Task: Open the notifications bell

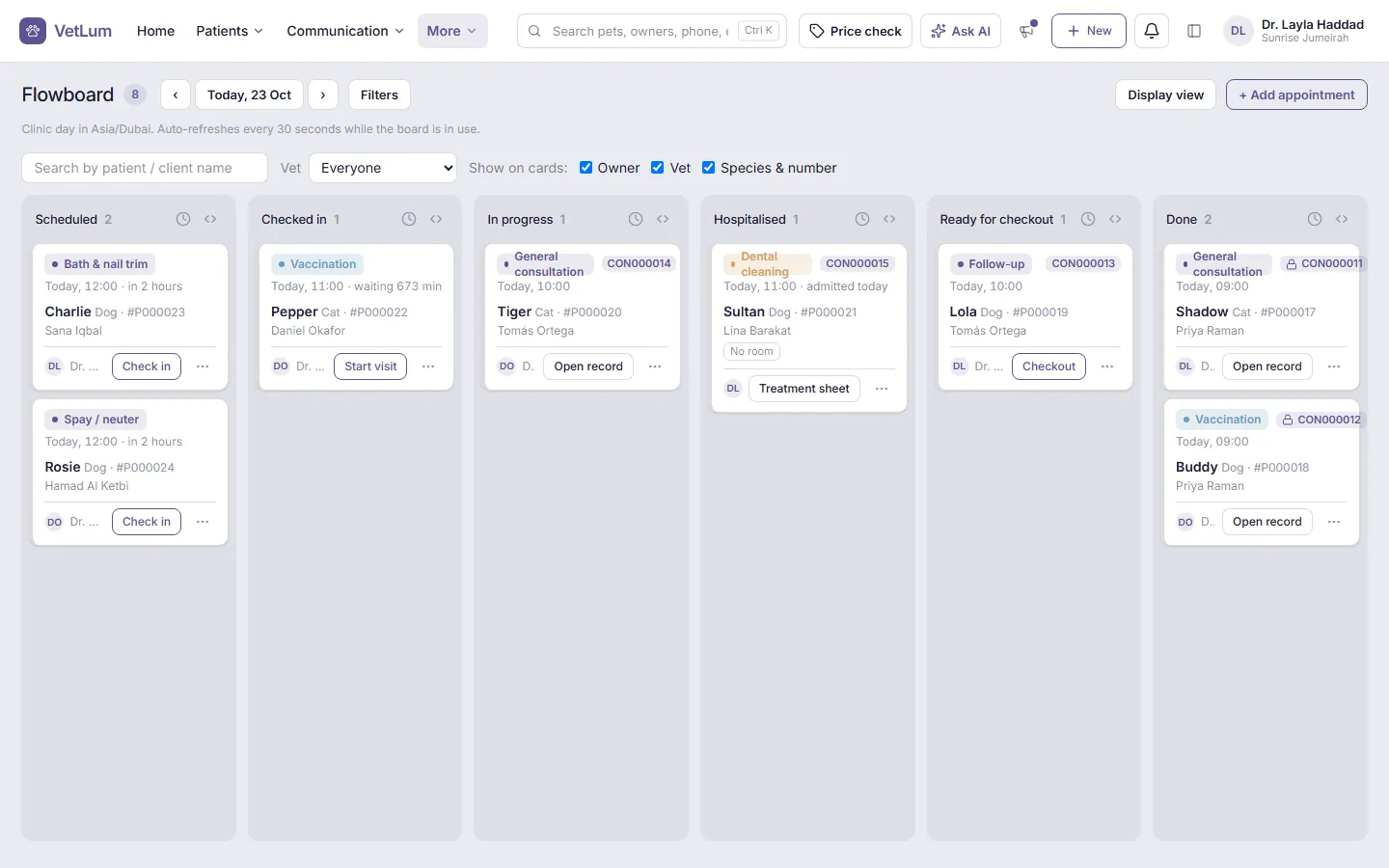Action: click(x=1152, y=31)
